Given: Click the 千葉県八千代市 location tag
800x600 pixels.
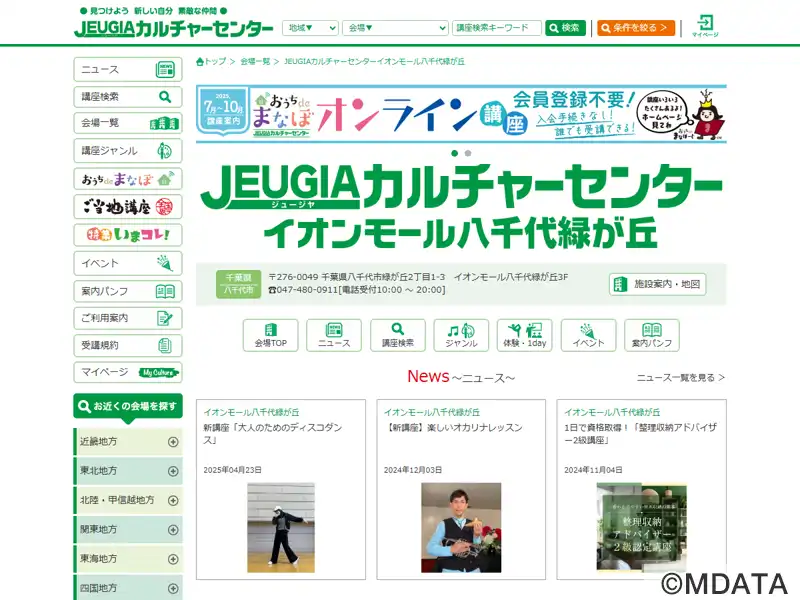Looking at the screenshot, I should click(239, 284).
